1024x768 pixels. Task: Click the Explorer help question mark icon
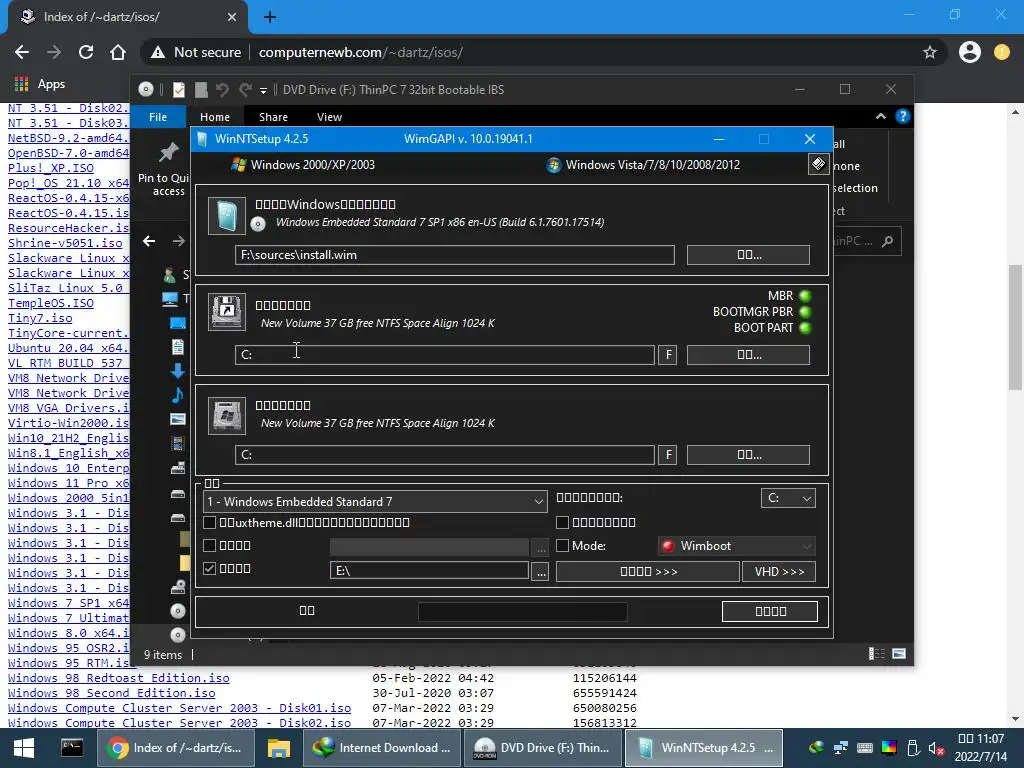[x=903, y=116]
